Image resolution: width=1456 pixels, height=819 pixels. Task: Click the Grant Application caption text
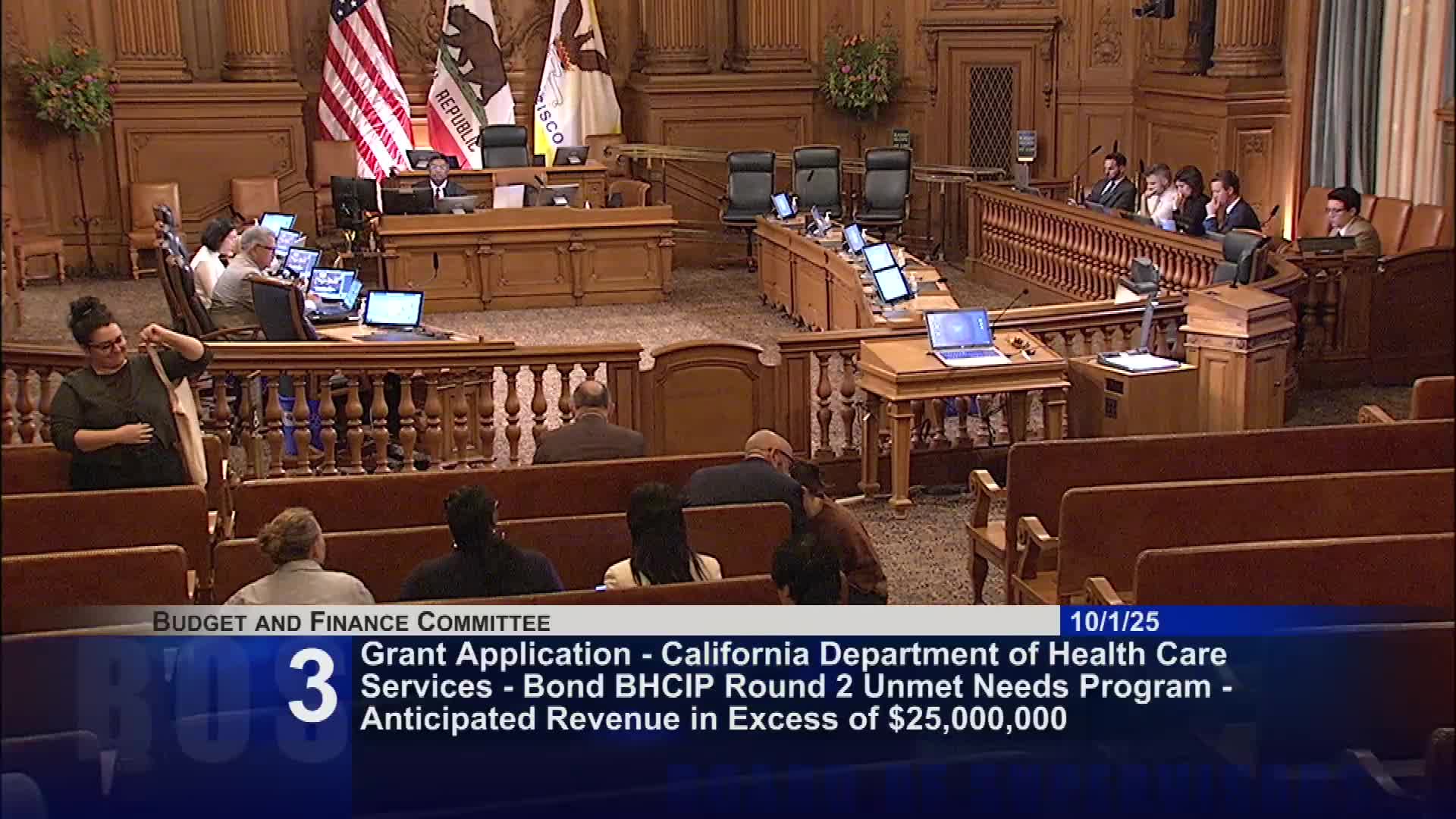pyautogui.click(x=495, y=654)
